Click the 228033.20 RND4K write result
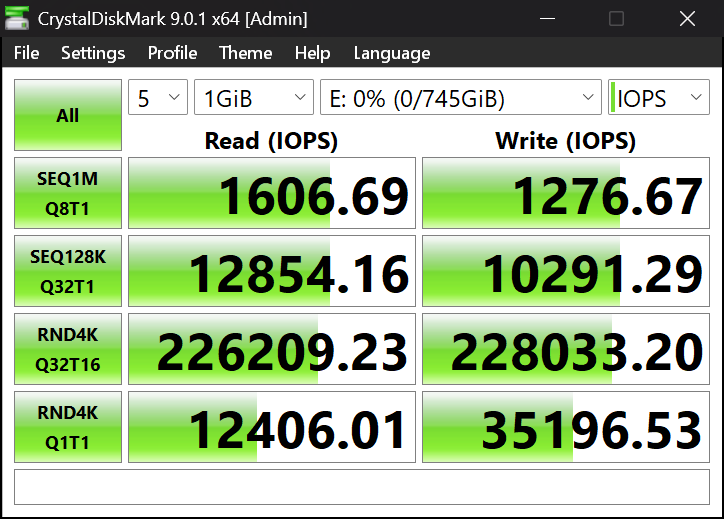Viewport: 724px width, 519px height. click(566, 349)
